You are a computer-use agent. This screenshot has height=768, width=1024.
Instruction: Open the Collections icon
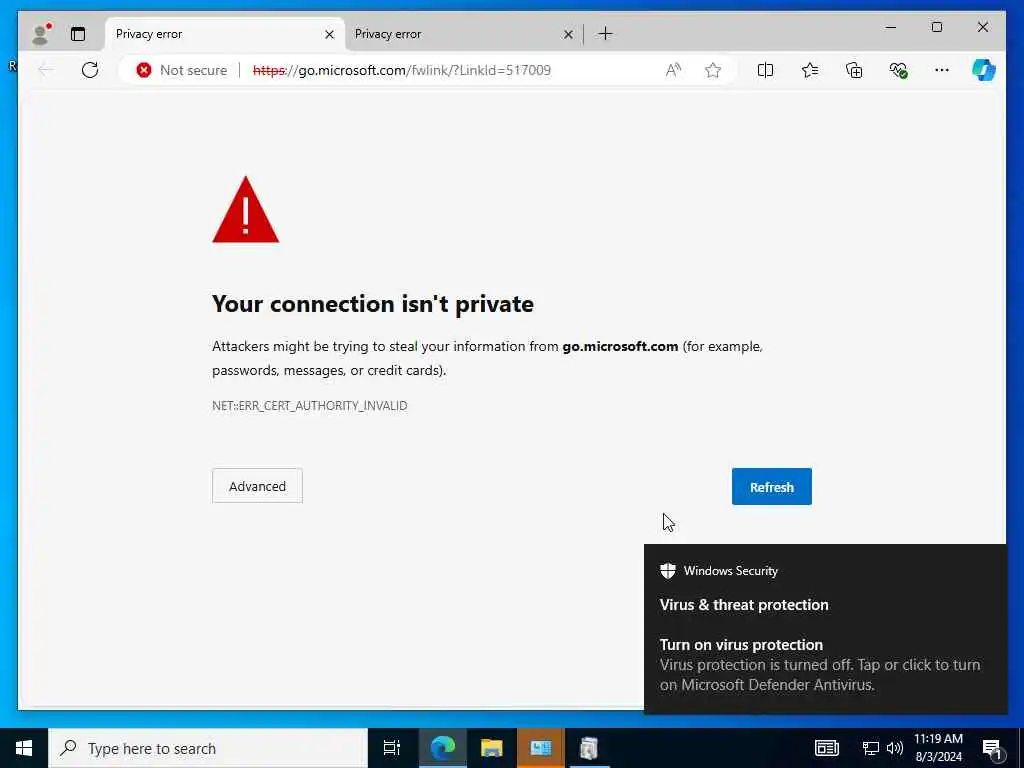pos(854,70)
